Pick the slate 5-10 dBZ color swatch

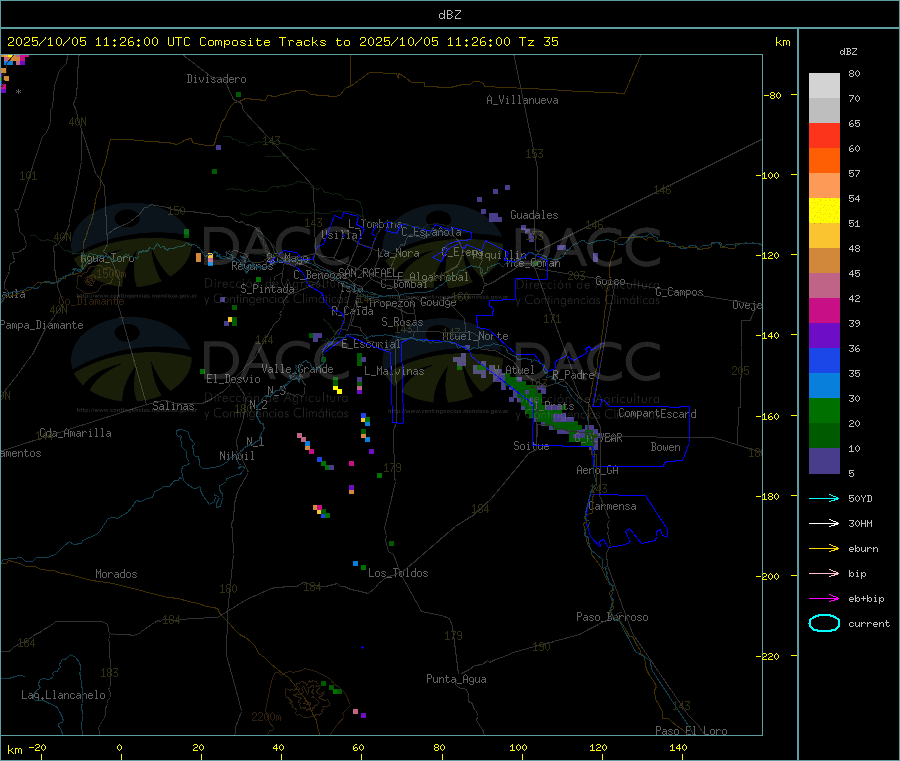coord(824,461)
